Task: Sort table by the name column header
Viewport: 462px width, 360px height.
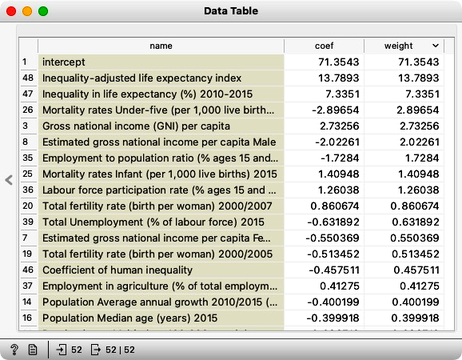Action: click(x=161, y=46)
